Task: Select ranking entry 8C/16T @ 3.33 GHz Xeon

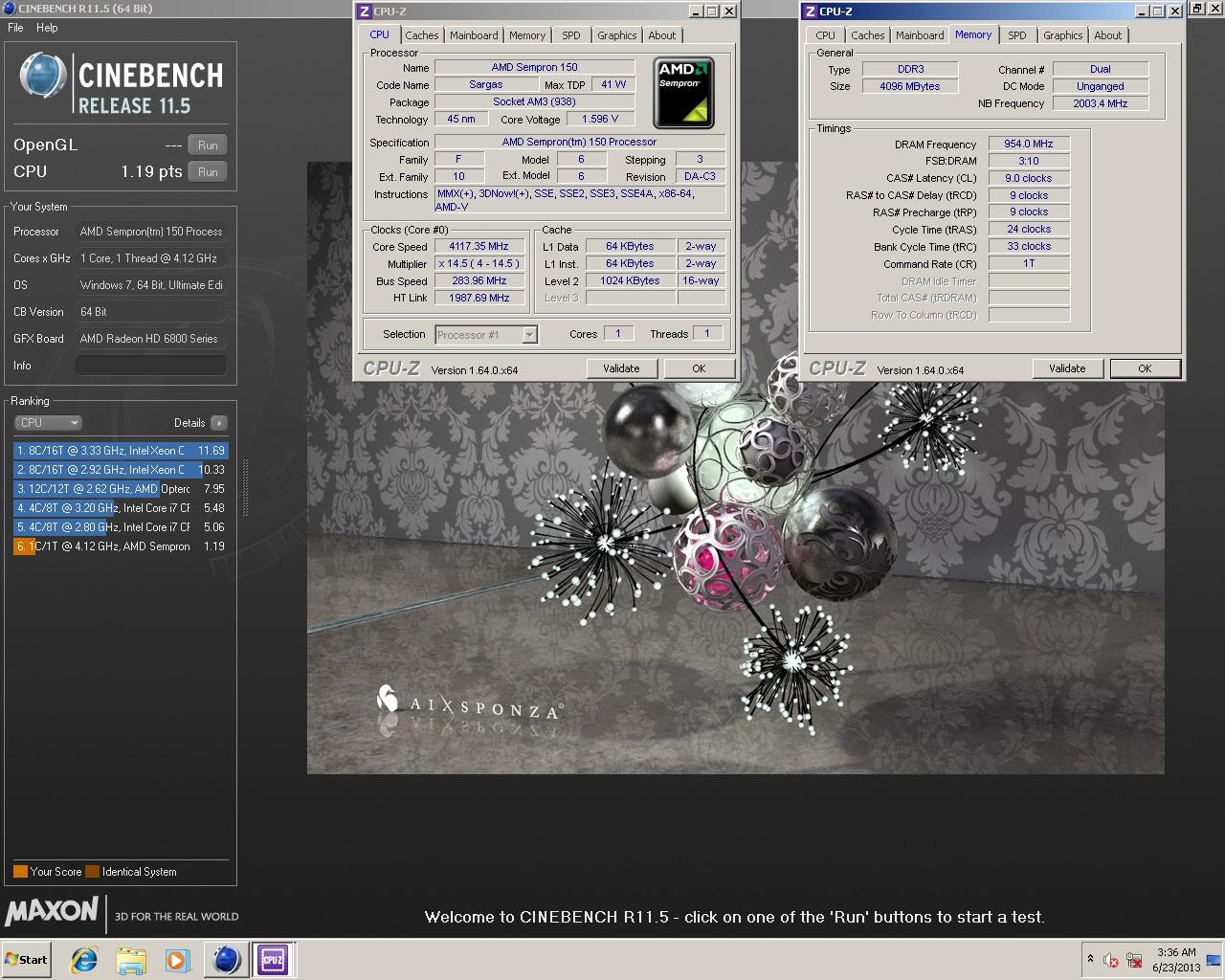Action: tap(121, 451)
